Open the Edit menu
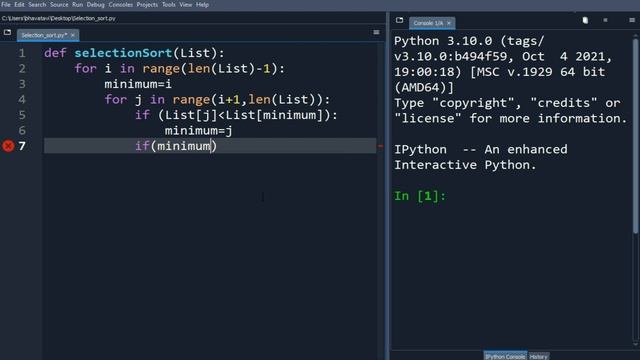The height and width of the screenshot is (360, 640). point(19,5)
